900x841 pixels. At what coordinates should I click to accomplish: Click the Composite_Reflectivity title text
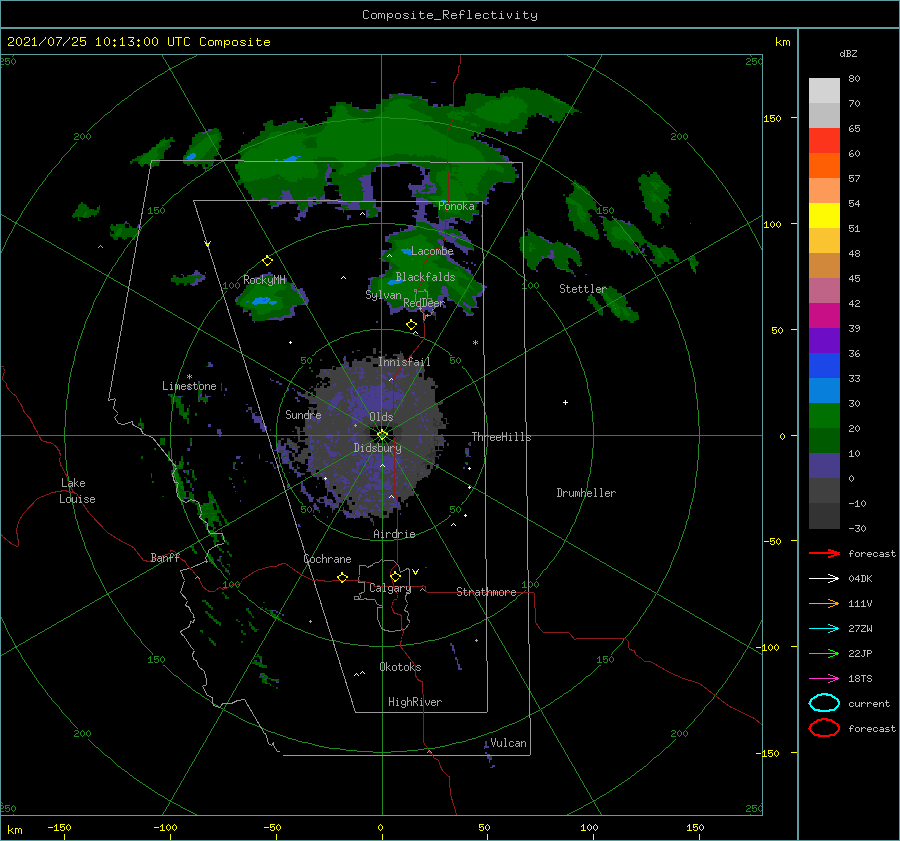pos(450,15)
